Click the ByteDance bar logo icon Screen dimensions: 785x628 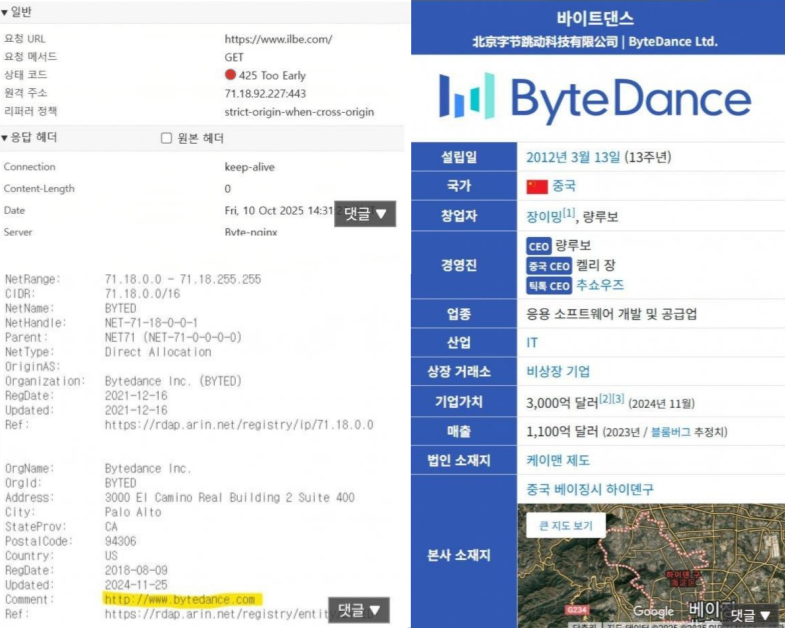pyautogui.click(x=467, y=96)
